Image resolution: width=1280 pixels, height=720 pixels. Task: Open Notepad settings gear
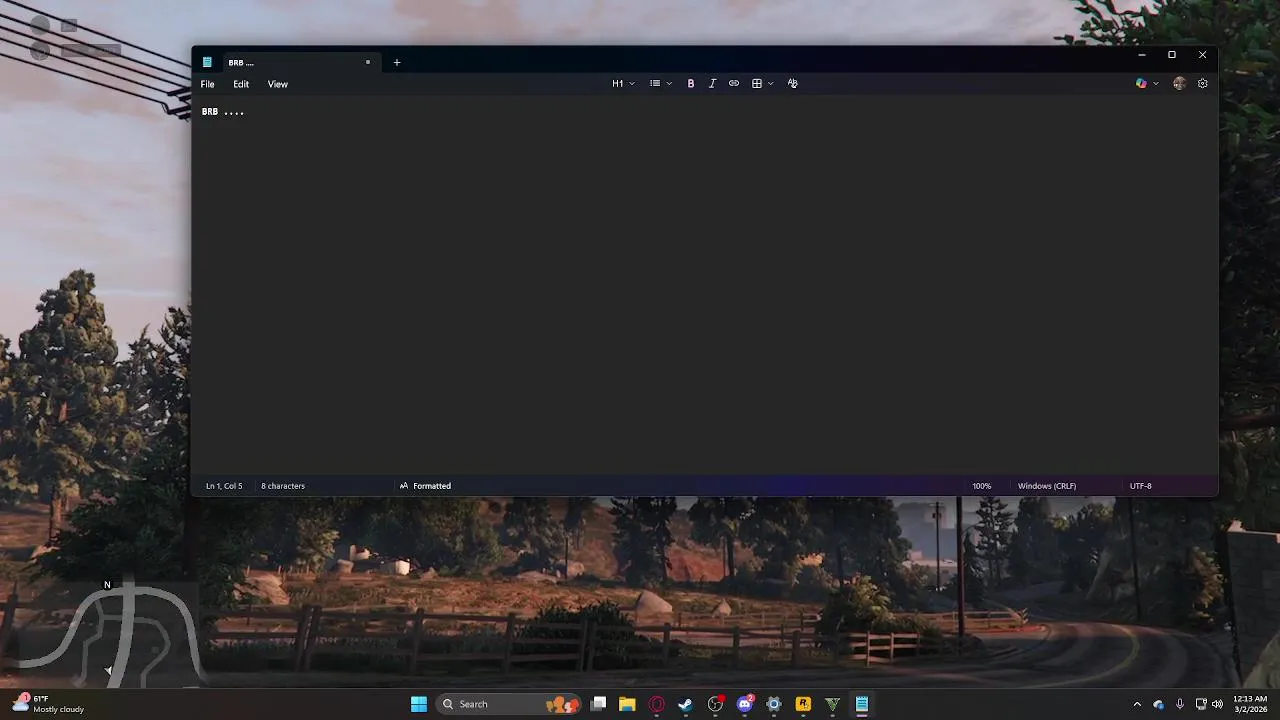coord(1203,84)
